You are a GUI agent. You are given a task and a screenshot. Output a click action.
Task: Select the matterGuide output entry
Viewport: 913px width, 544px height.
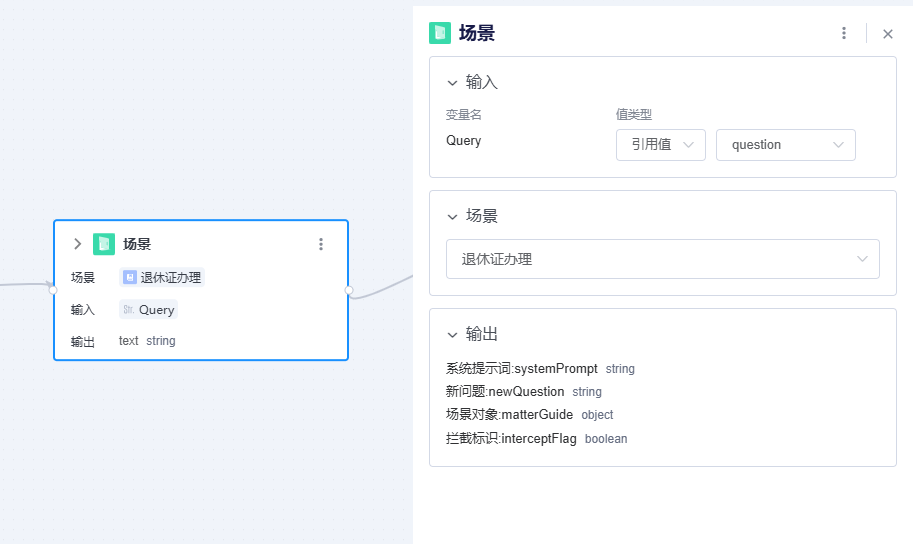(530, 415)
